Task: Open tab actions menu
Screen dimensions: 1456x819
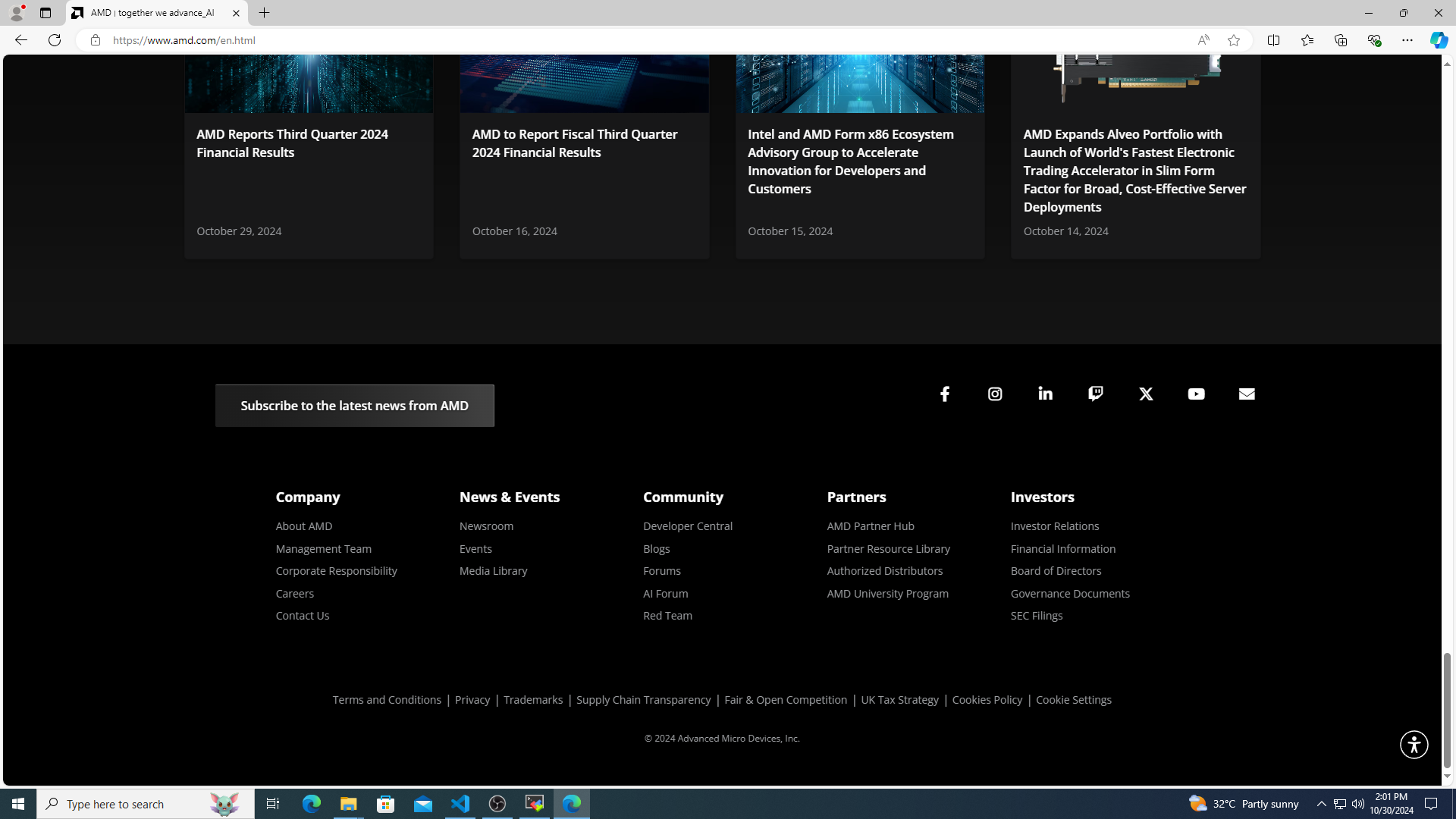Action: coord(45,13)
